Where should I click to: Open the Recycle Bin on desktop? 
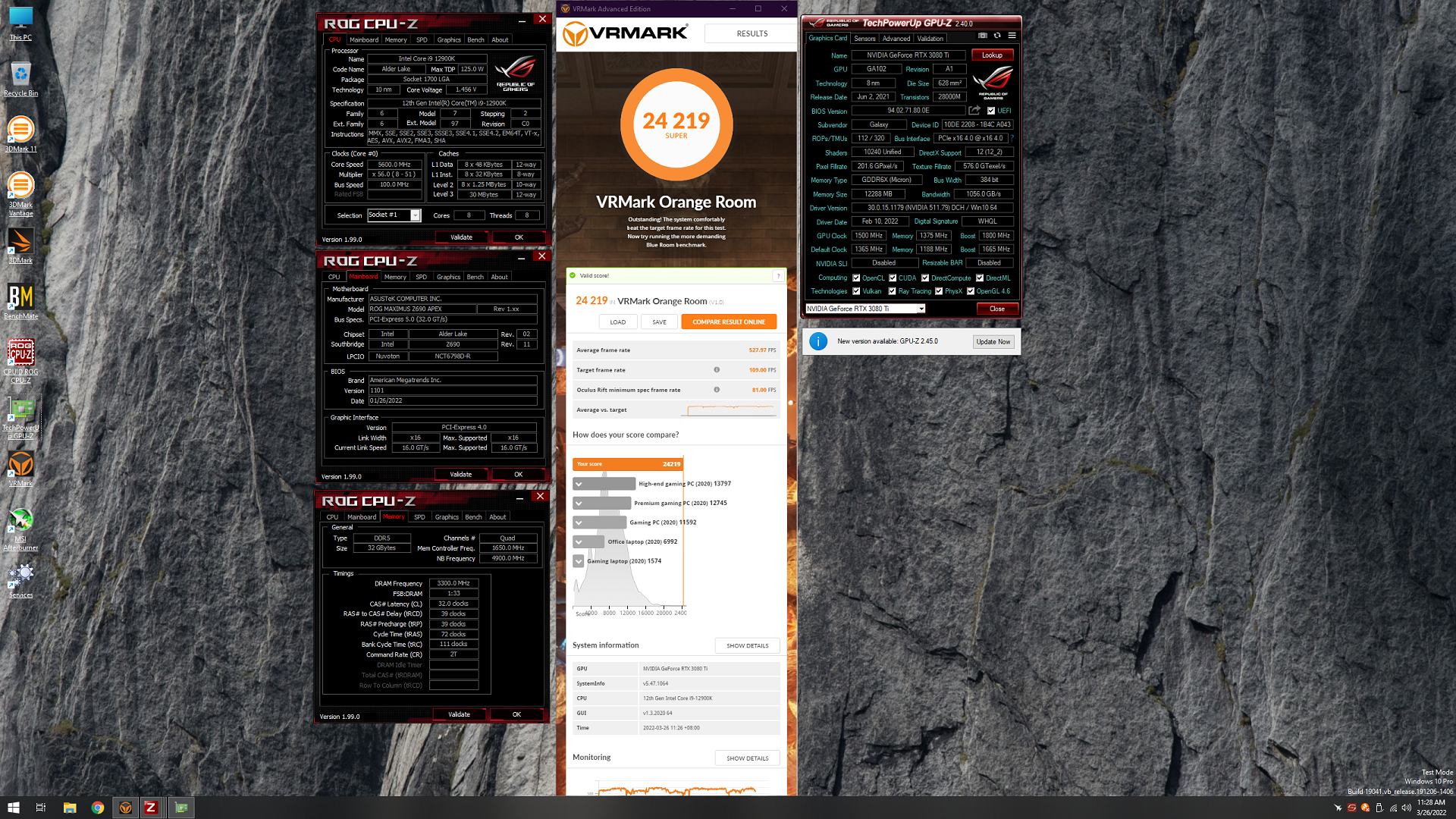click(x=20, y=78)
